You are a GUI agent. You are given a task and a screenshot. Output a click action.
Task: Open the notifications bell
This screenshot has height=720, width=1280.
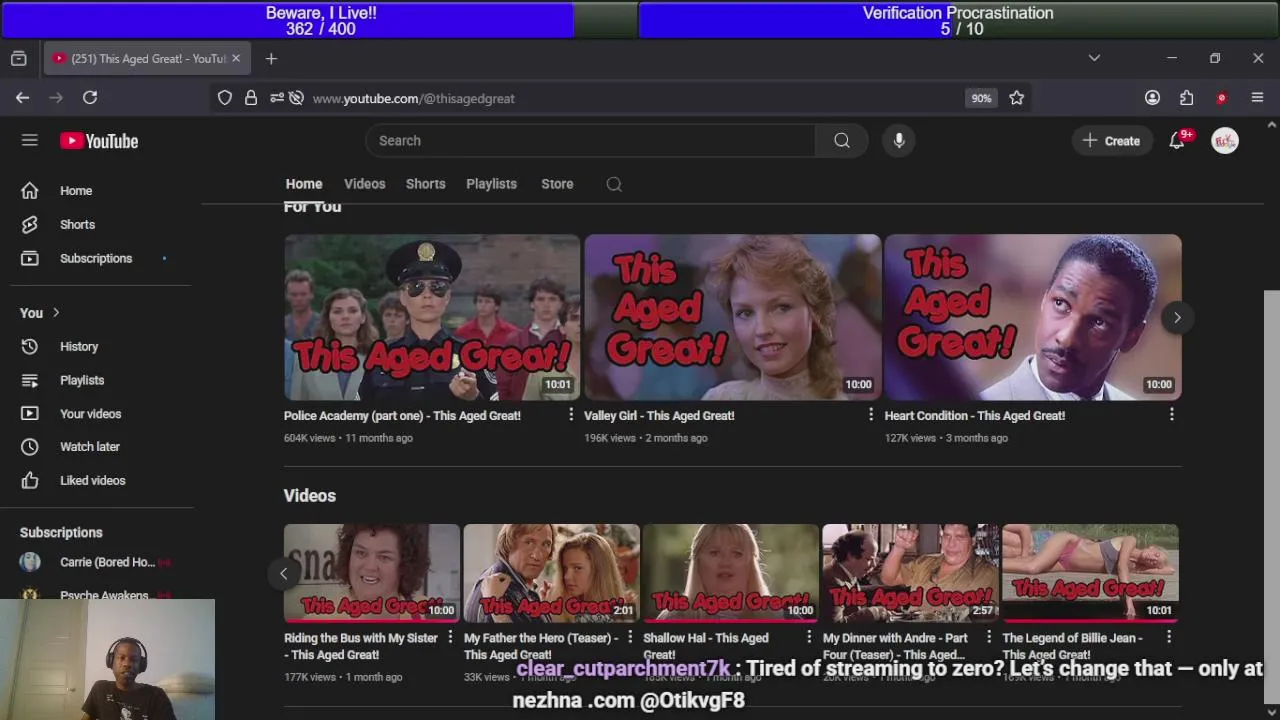(1177, 141)
